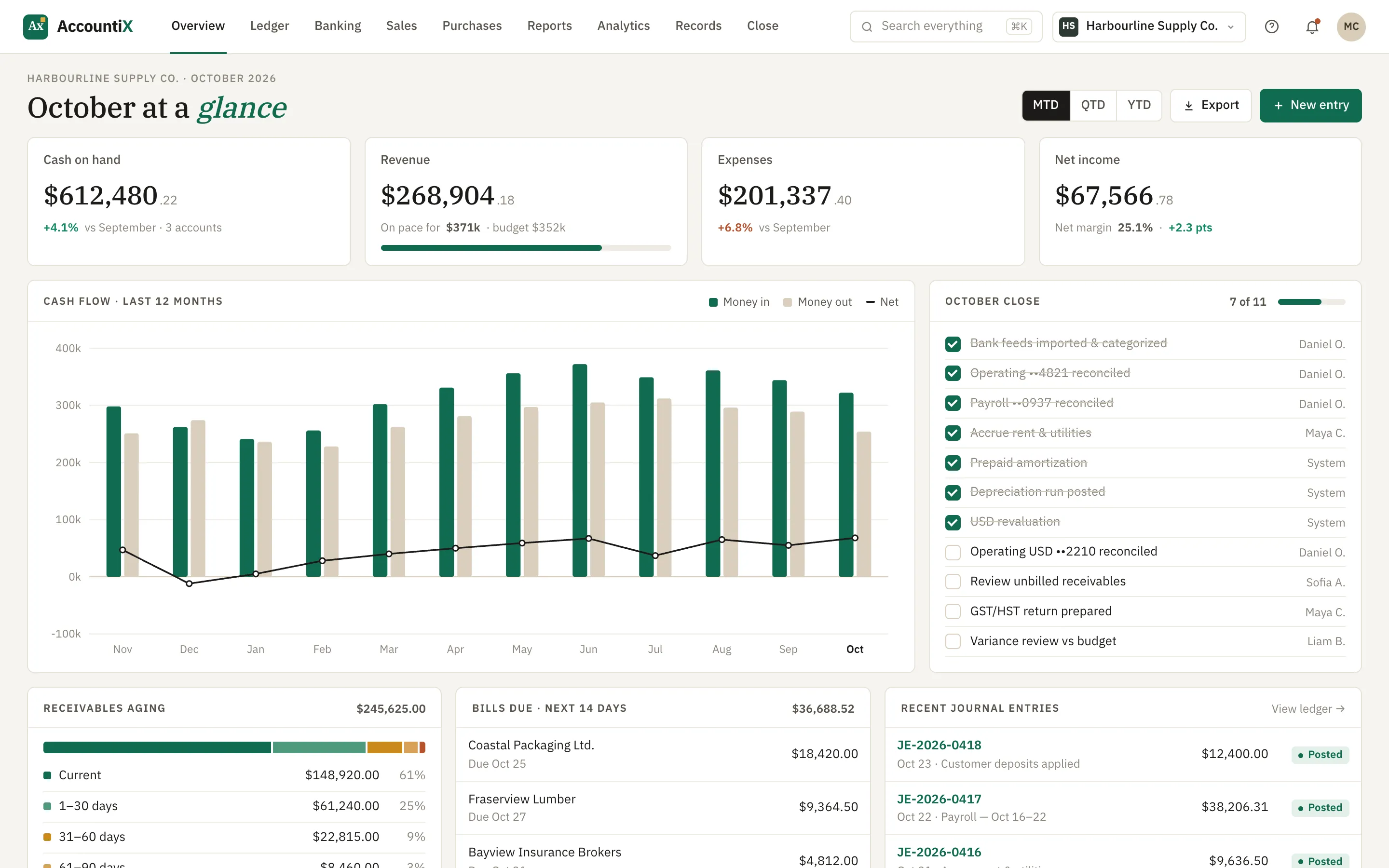Open the Ledger tab

pyautogui.click(x=270, y=26)
